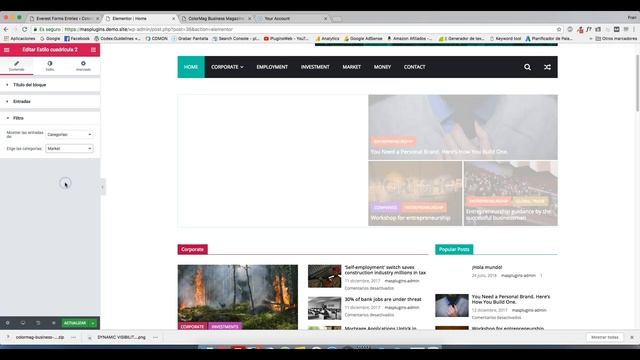The image size is (640, 360).
Task: Click the Corporate section heading
Action: click(x=192, y=249)
